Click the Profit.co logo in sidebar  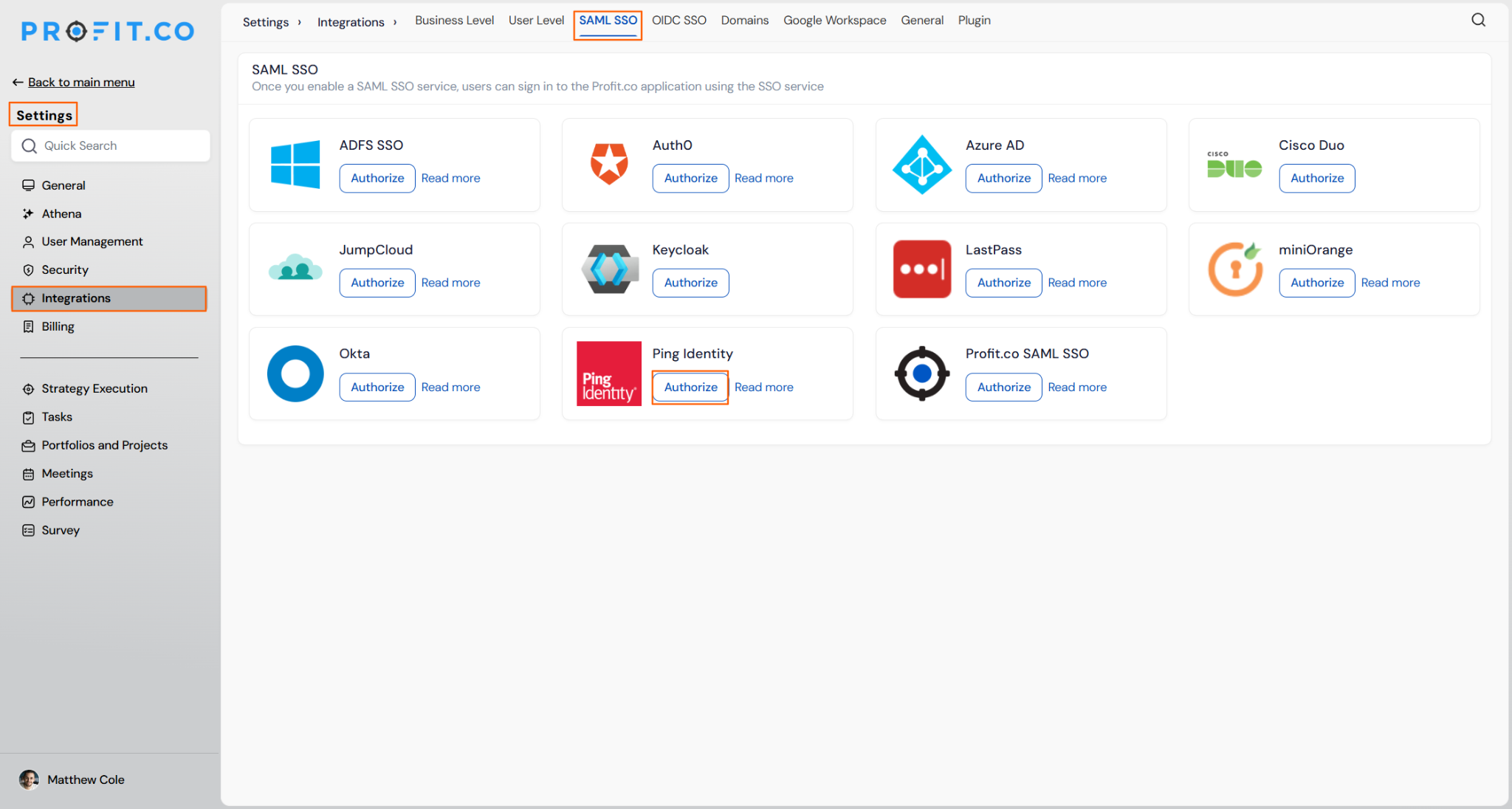[x=108, y=31]
